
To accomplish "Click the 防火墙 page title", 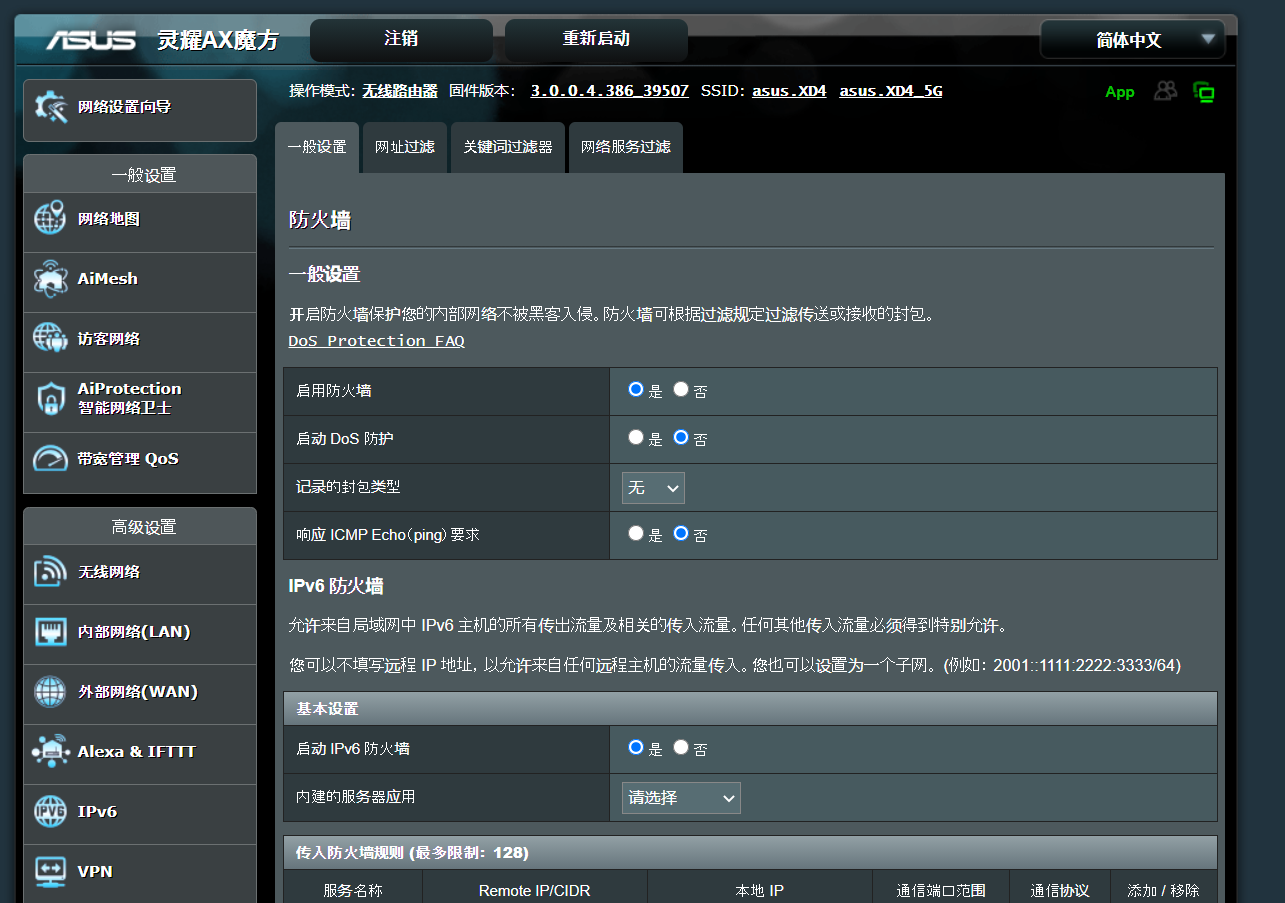I will point(320,220).
